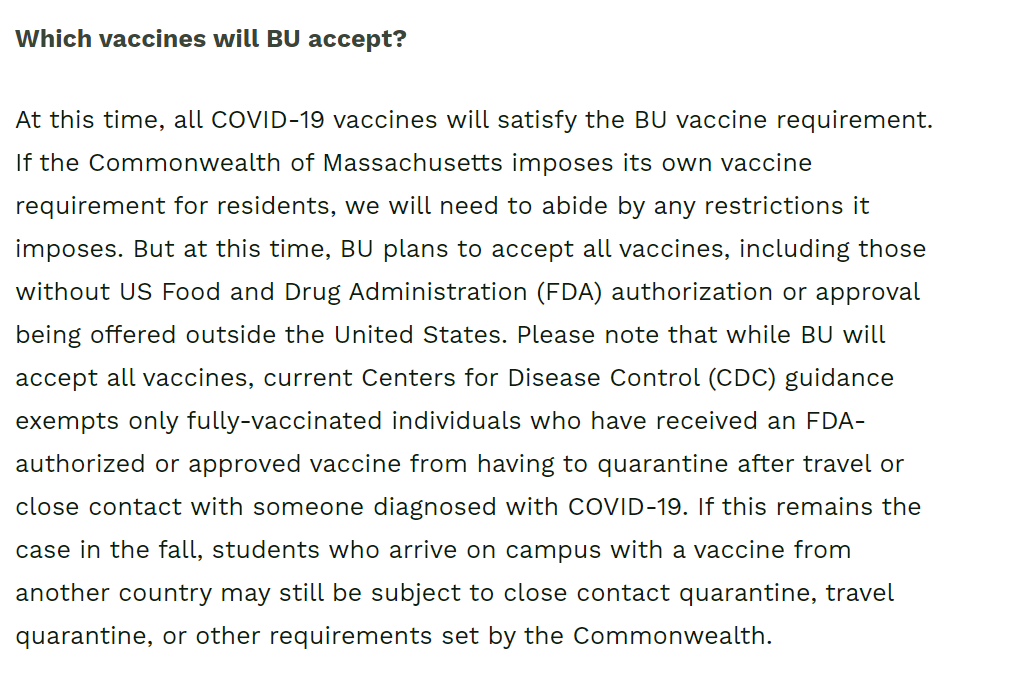This screenshot has height=688, width=1015.
Task: Click the phrase 'United States' in the text
Action: 420,335
